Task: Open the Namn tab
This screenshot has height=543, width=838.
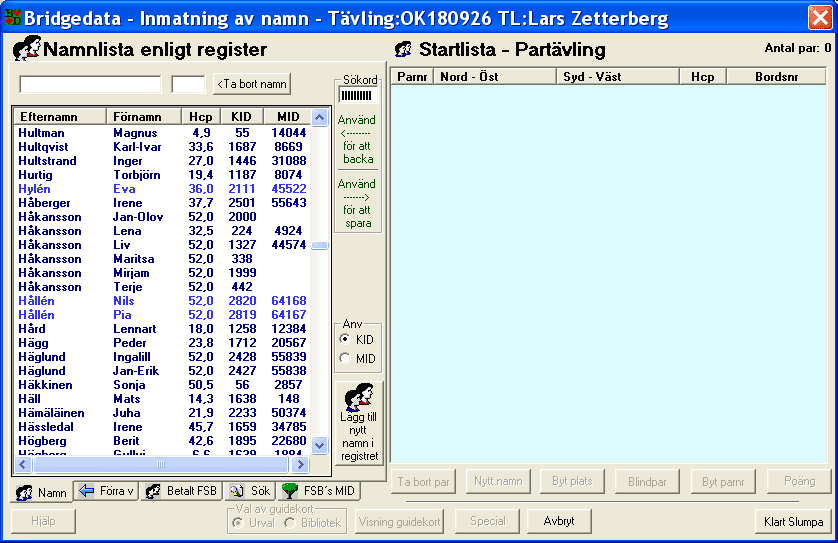Action: (42, 492)
